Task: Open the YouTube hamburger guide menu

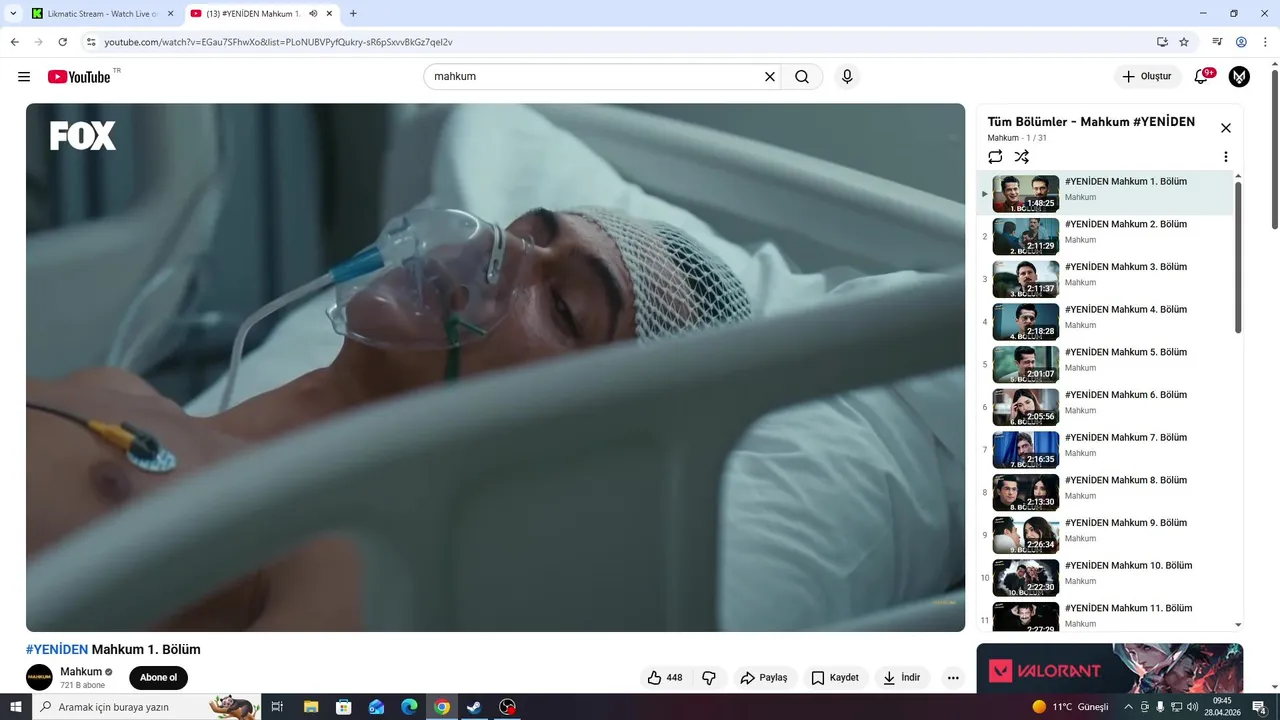Action: pyautogui.click(x=24, y=77)
